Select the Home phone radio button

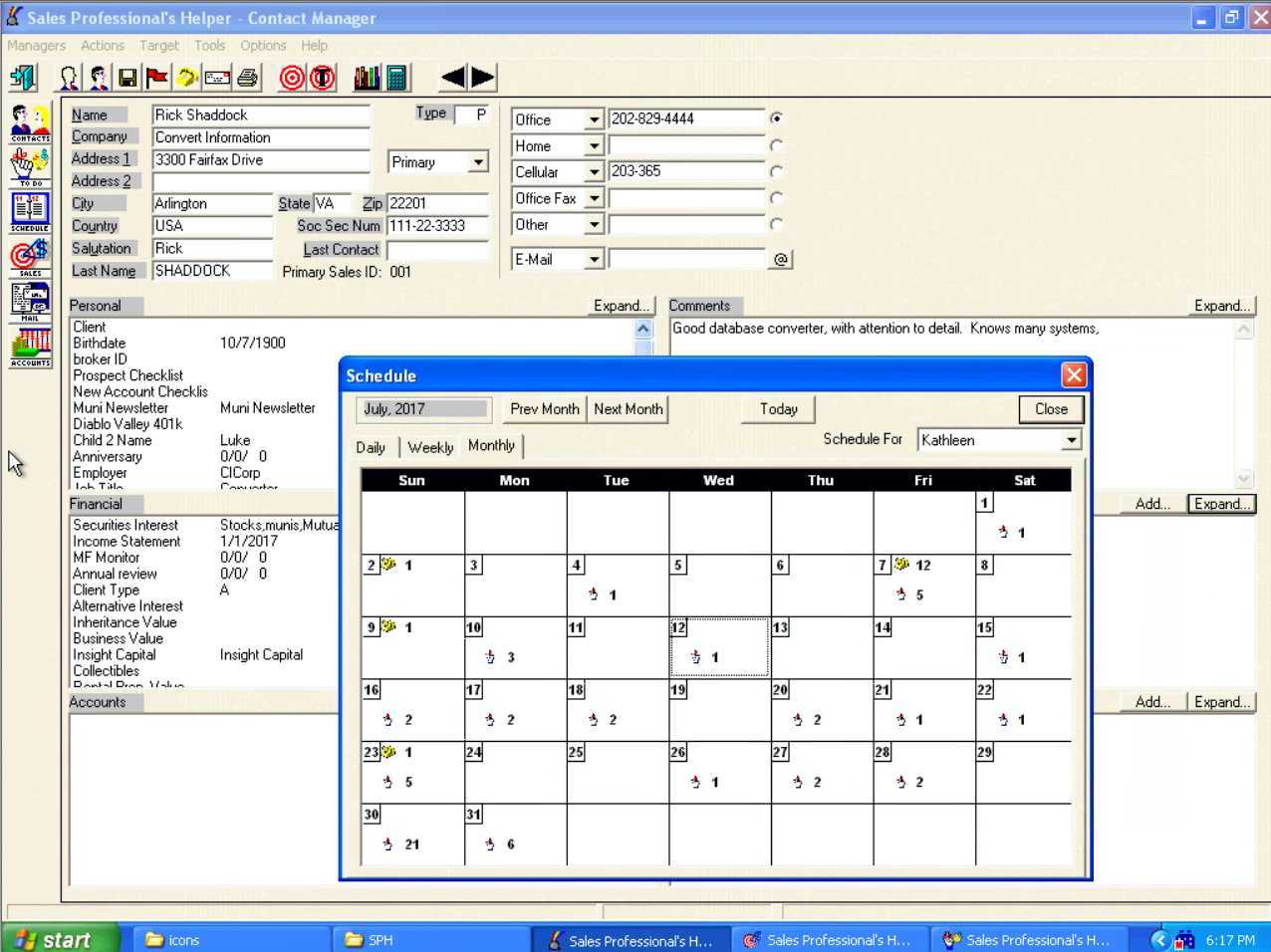(776, 145)
